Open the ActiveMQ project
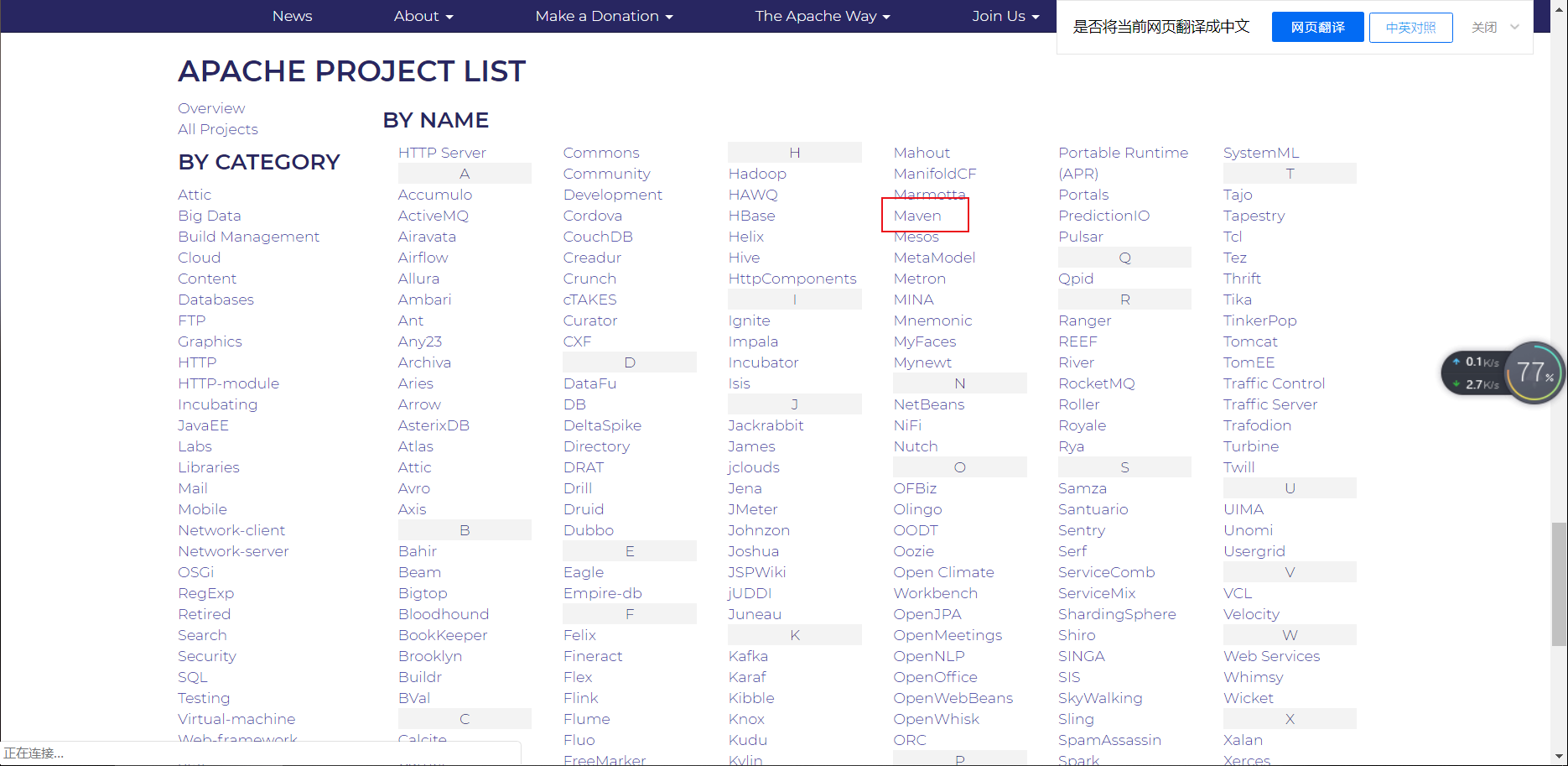This screenshot has height=766, width=1568. click(x=434, y=216)
